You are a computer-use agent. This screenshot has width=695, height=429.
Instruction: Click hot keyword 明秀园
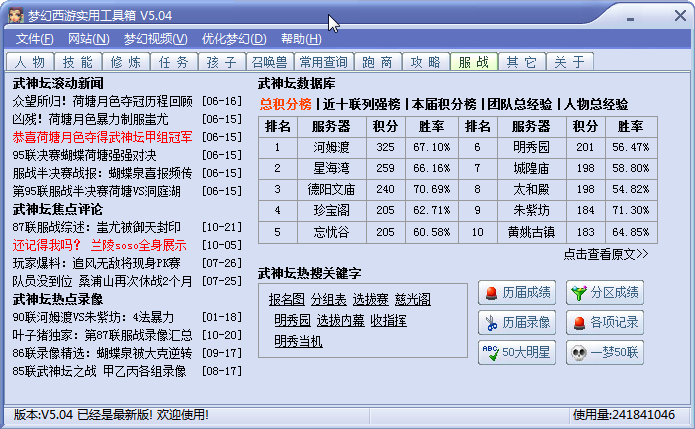(x=293, y=320)
